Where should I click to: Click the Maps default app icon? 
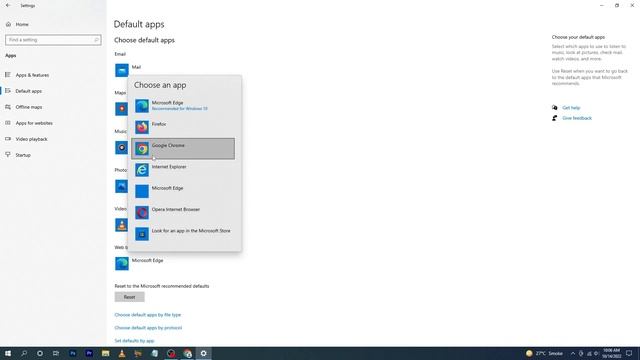(x=121, y=109)
